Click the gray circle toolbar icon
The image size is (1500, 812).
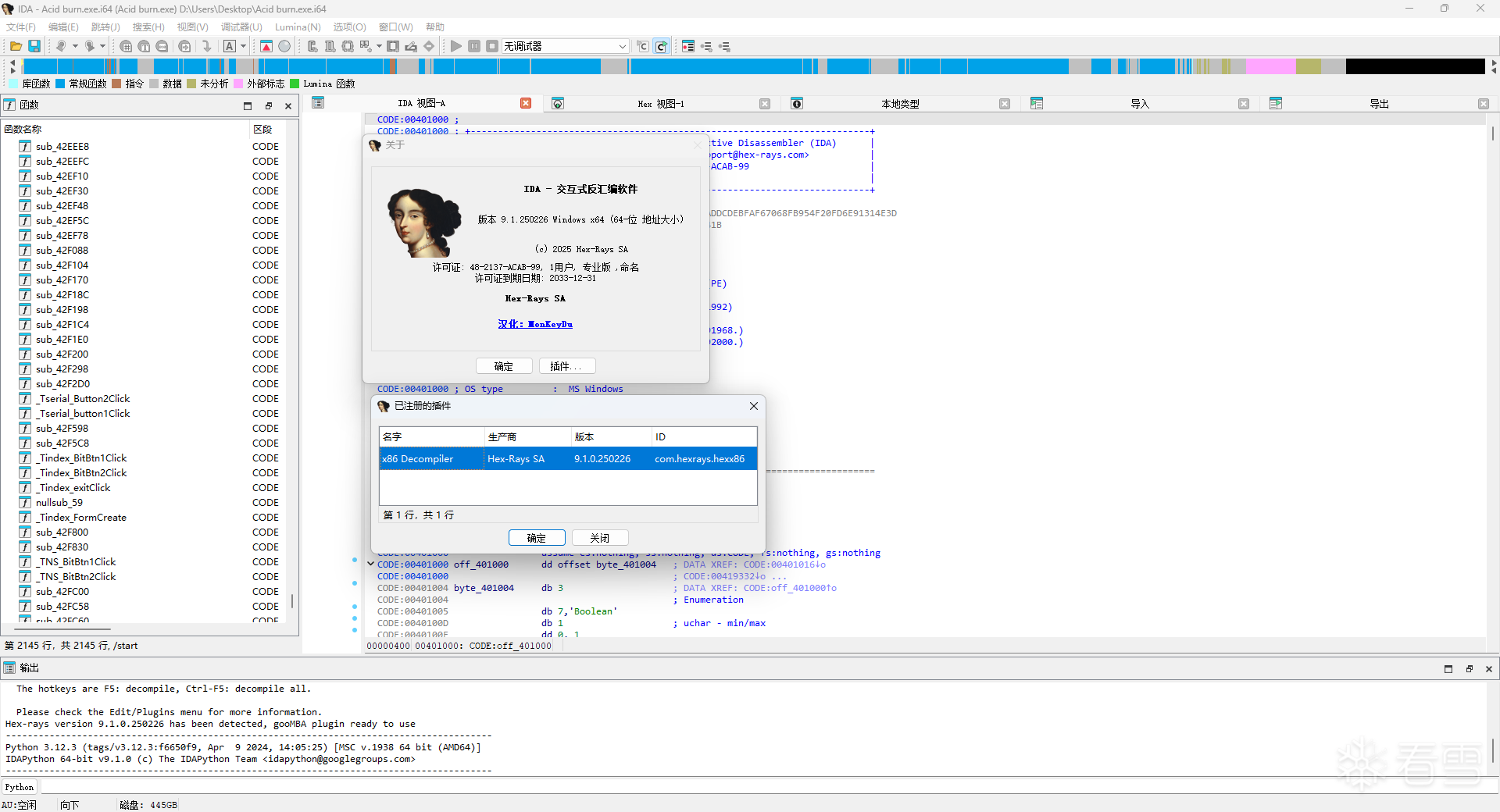284,47
